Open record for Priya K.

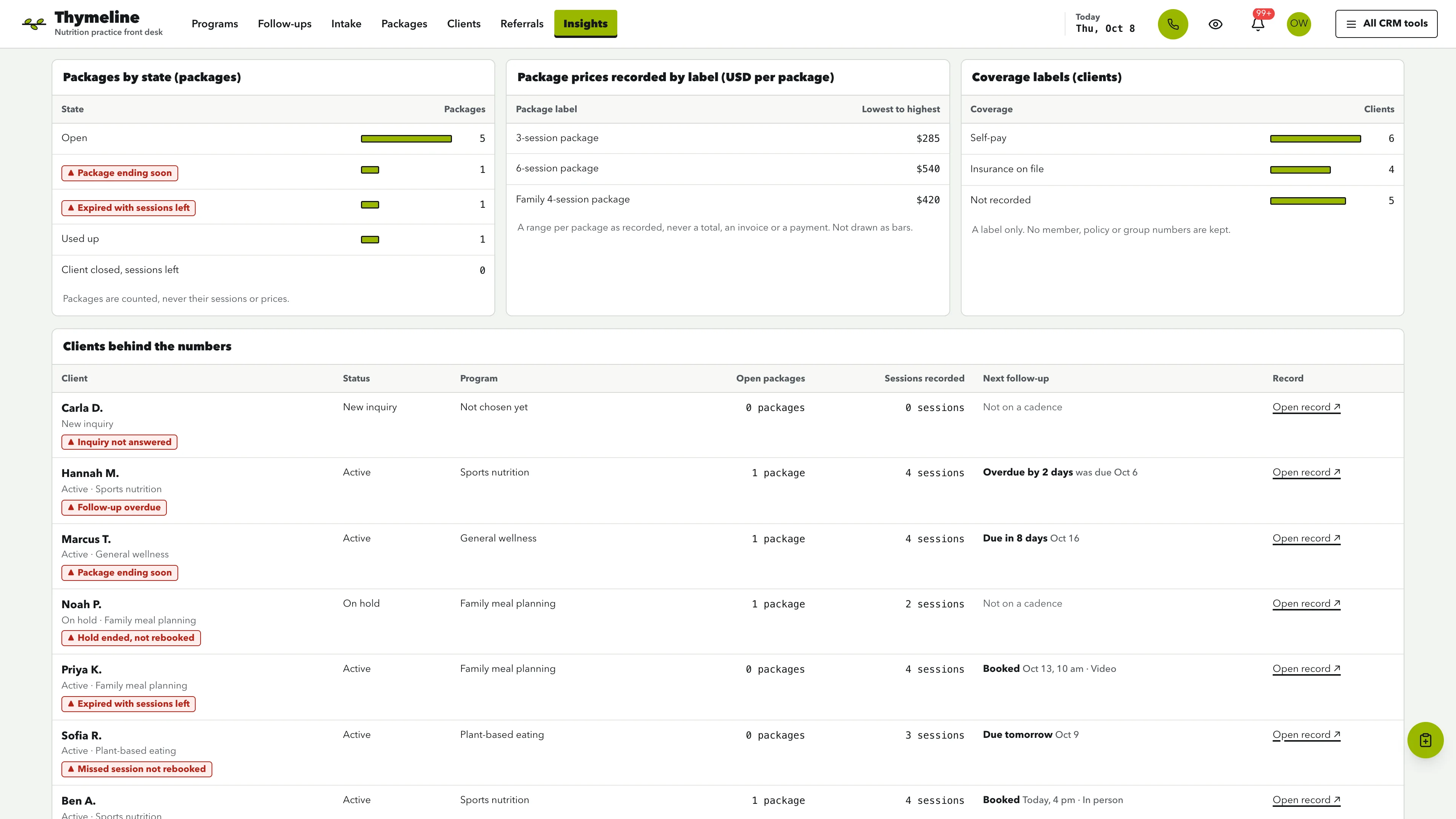click(x=1306, y=668)
